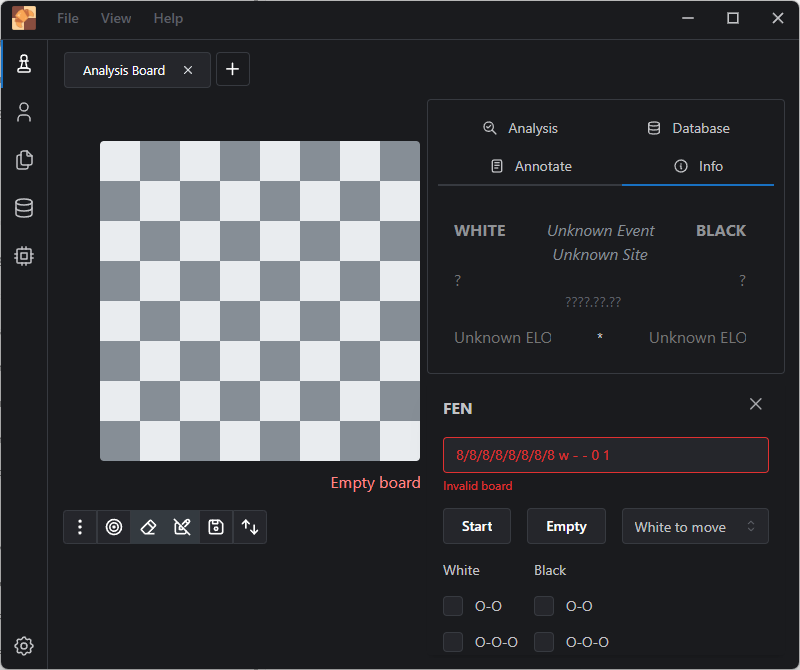
Task: Select the Info tab
Action: point(698,166)
